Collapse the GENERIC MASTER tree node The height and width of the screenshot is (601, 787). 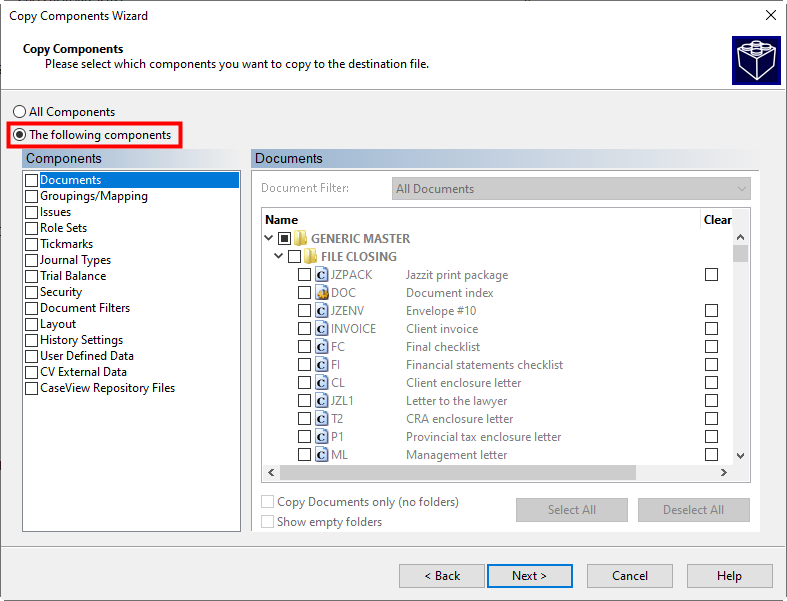[268, 239]
